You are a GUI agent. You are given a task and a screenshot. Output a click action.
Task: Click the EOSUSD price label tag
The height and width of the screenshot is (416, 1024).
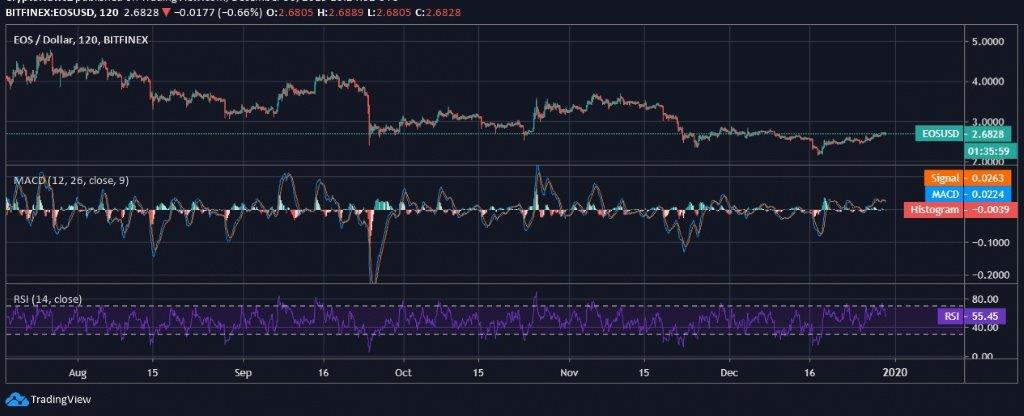pos(939,134)
